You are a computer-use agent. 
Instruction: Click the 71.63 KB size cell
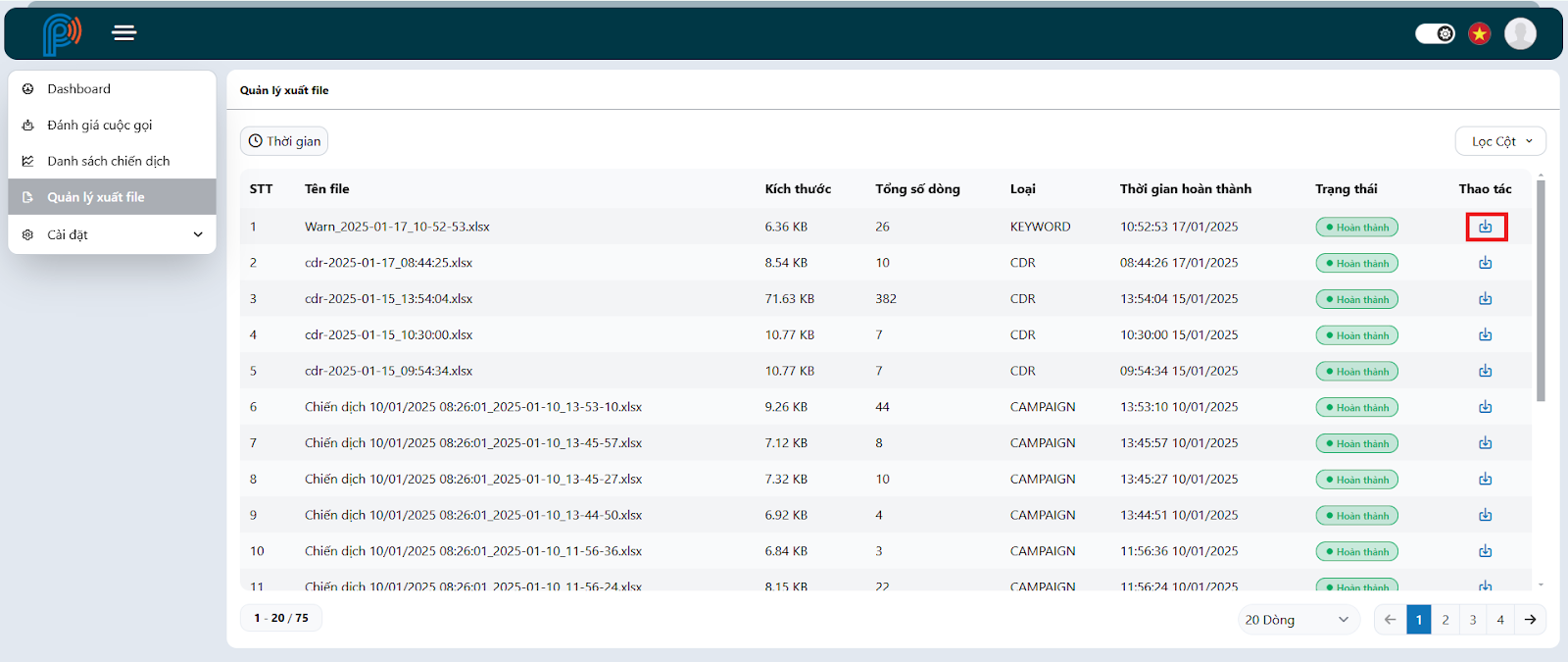coord(790,299)
